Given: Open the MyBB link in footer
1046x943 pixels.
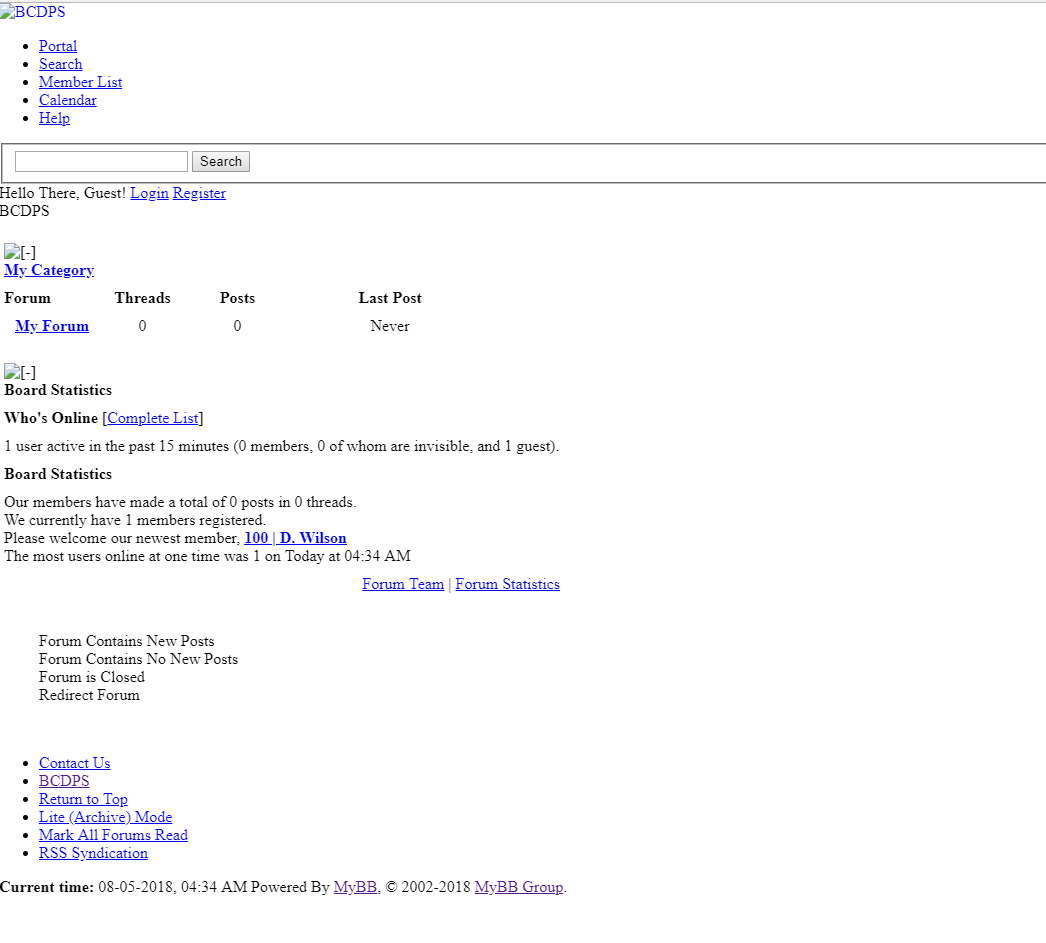Looking at the screenshot, I should click(355, 887).
